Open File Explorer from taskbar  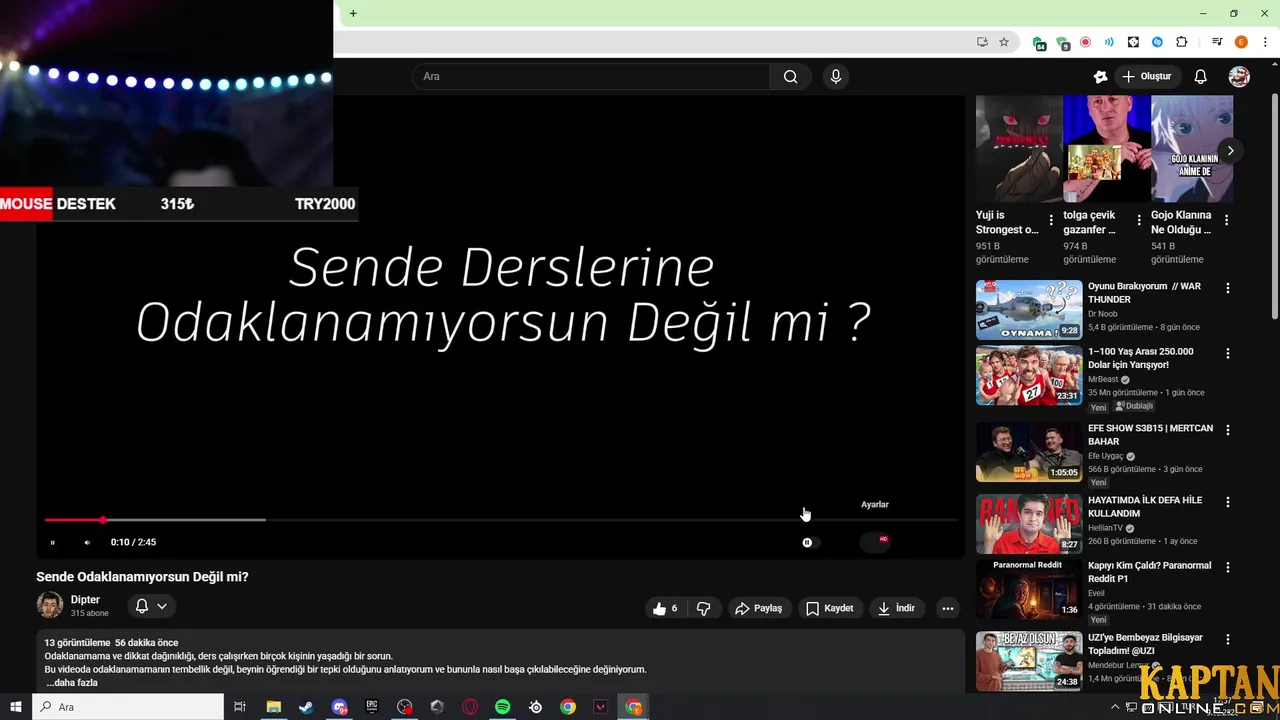tap(273, 707)
